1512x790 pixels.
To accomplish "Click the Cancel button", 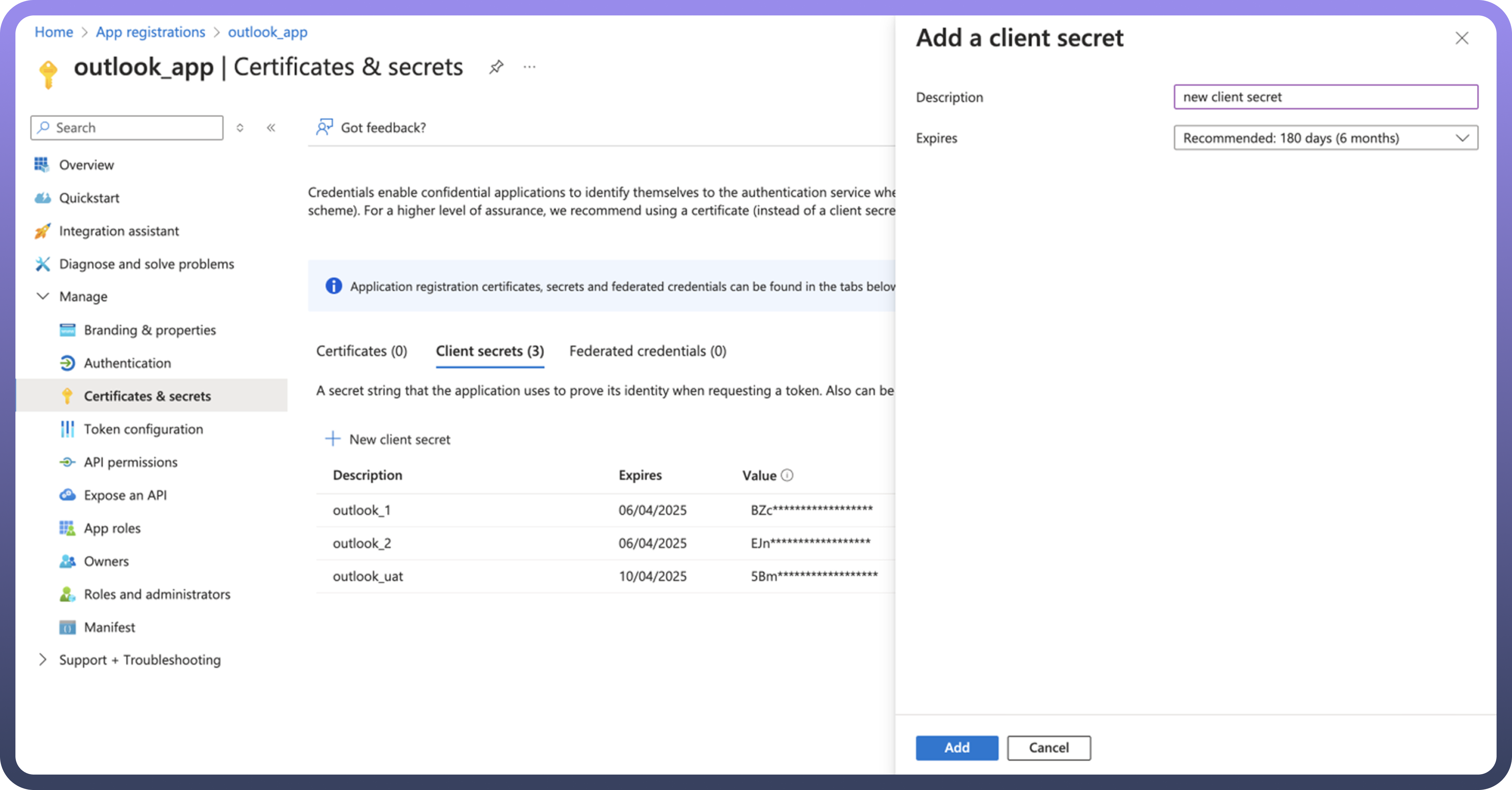I will pyautogui.click(x=1048, y=747).
